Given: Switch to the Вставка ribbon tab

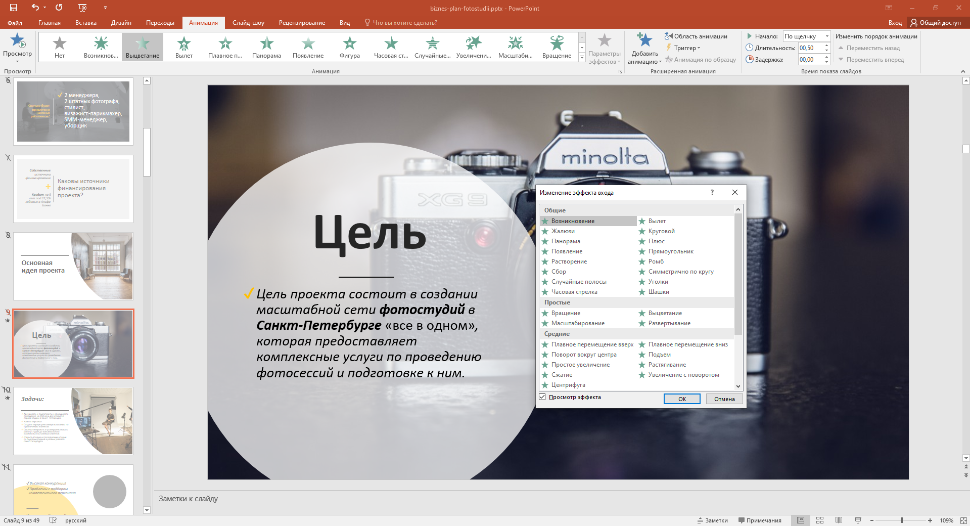Looking at the screenshot, I should [86, 23].
